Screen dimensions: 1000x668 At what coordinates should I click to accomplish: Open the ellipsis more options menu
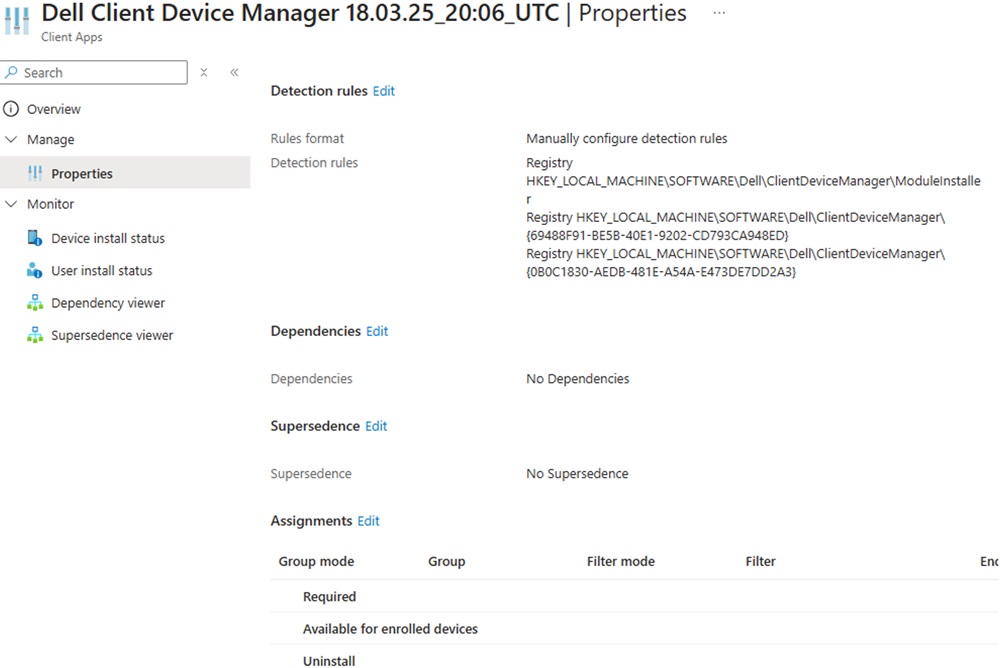coord(719,13)
